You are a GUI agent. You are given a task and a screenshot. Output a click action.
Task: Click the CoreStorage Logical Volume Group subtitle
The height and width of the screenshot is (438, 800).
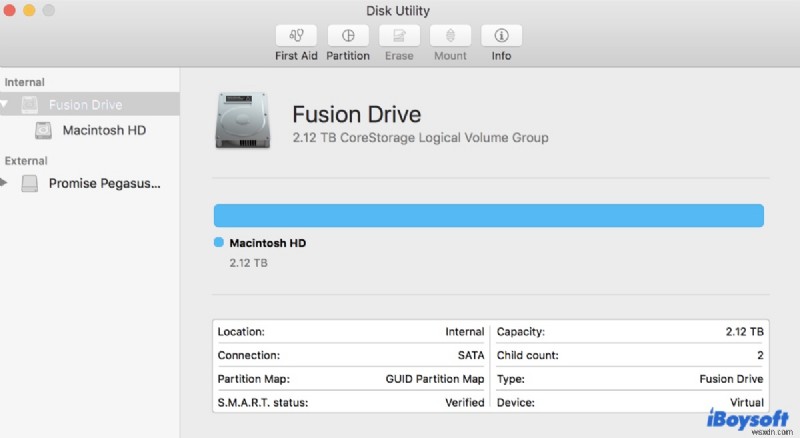tap(420, 138)
